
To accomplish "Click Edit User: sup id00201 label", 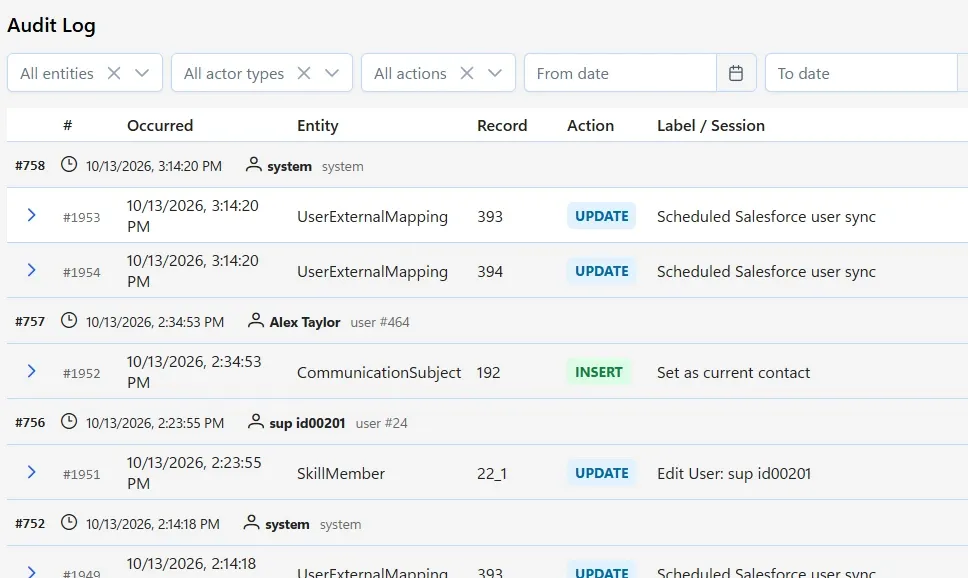I will tap(734, 474).
